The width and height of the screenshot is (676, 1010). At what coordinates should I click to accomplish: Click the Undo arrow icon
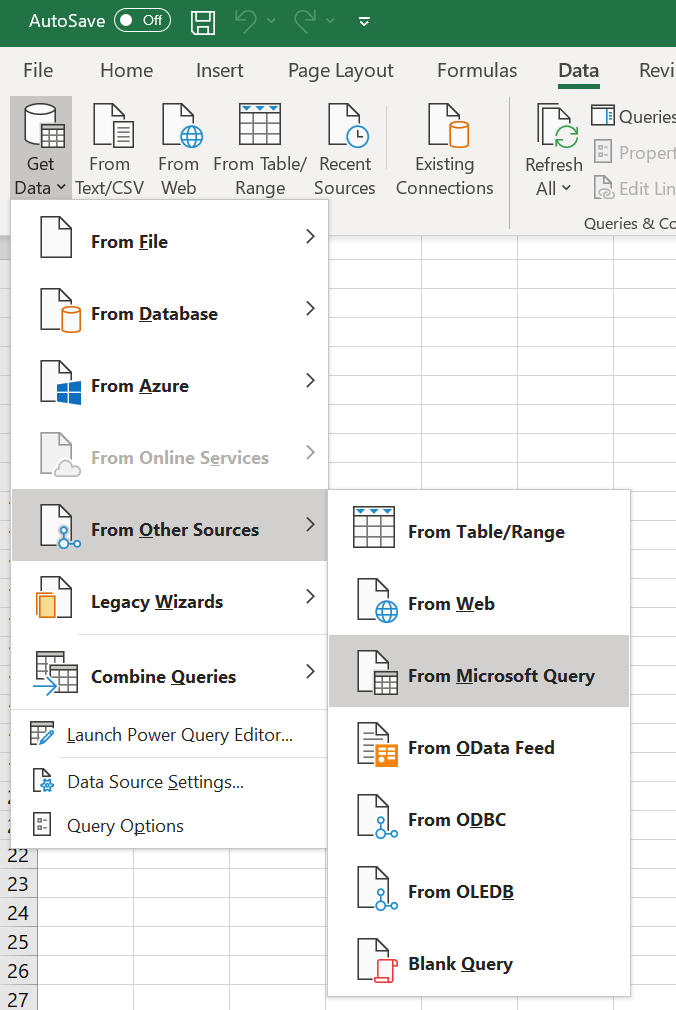(246, 21)
